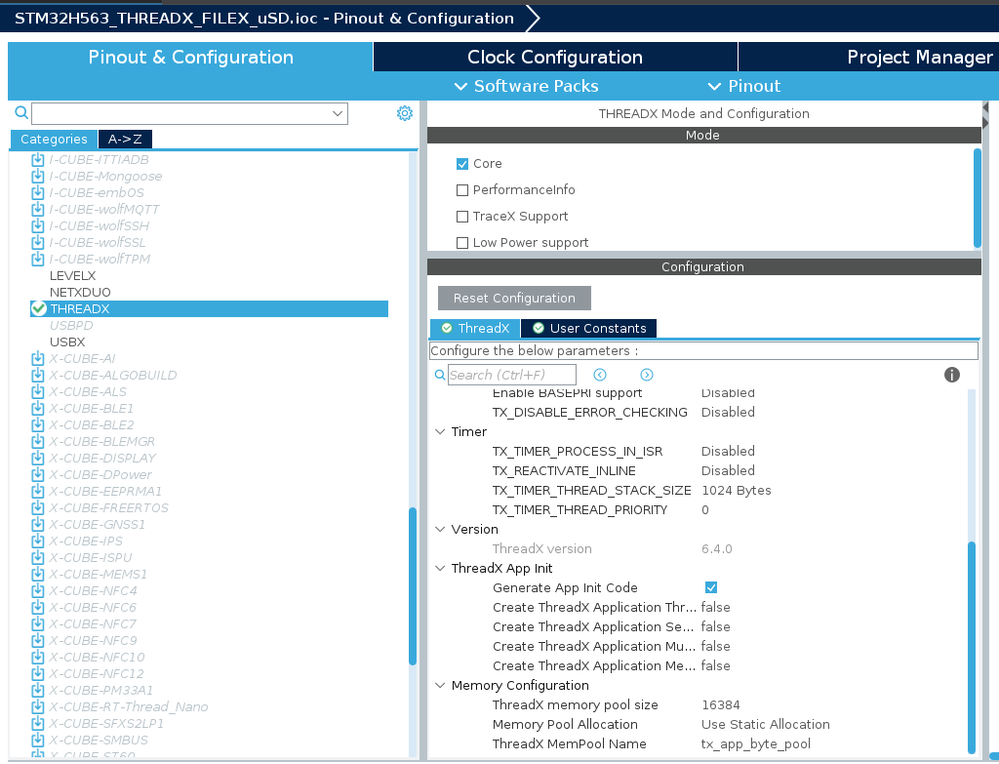Select LEVELX in the middleware list
The image size is (999, 764).
(x=73, y=275)
